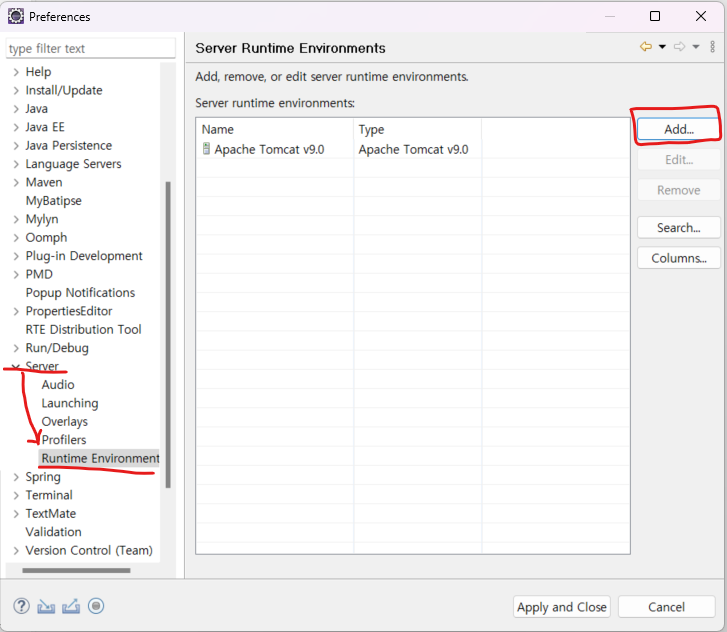Select Launching under Server
The width and height of the screenshot is (727, 632).
(x=70, y=403)
